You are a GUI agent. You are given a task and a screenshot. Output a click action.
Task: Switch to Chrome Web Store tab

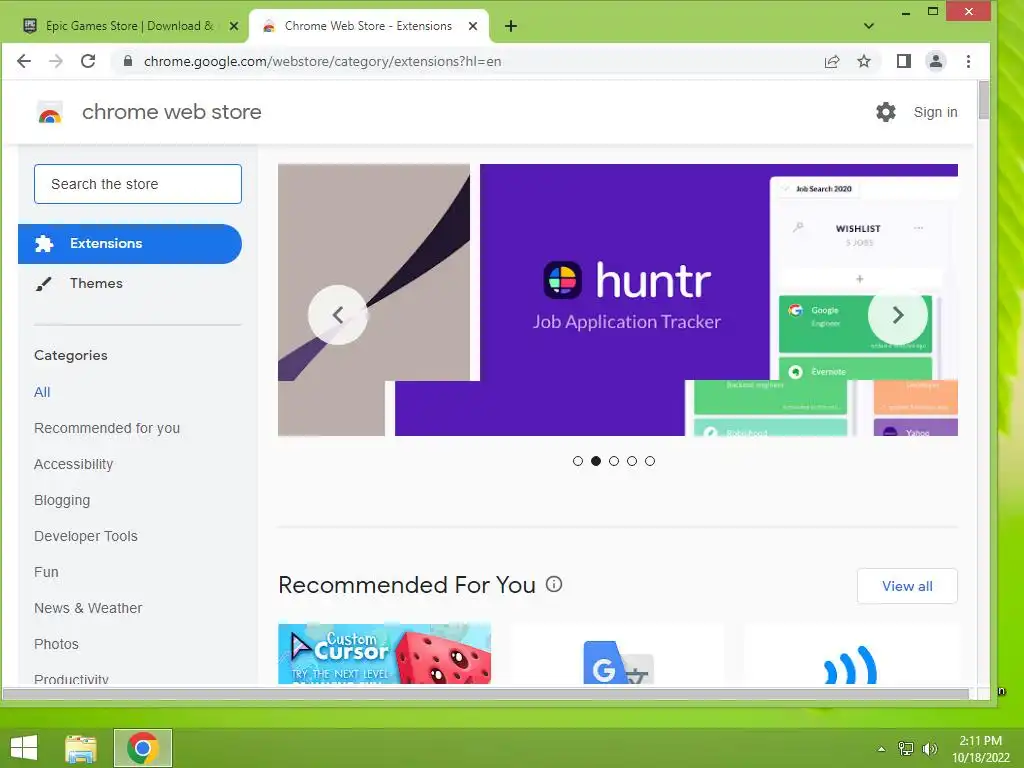click(369, 26)
